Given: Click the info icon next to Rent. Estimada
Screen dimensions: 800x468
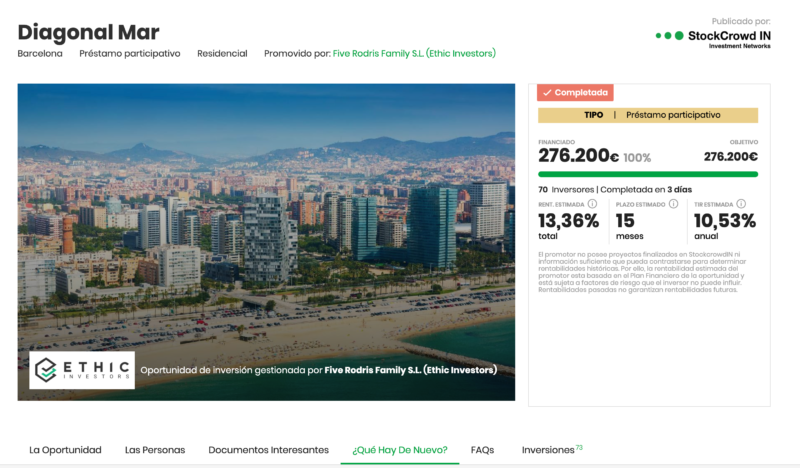Looking at the screenshot, I should [x=592, y=204].
